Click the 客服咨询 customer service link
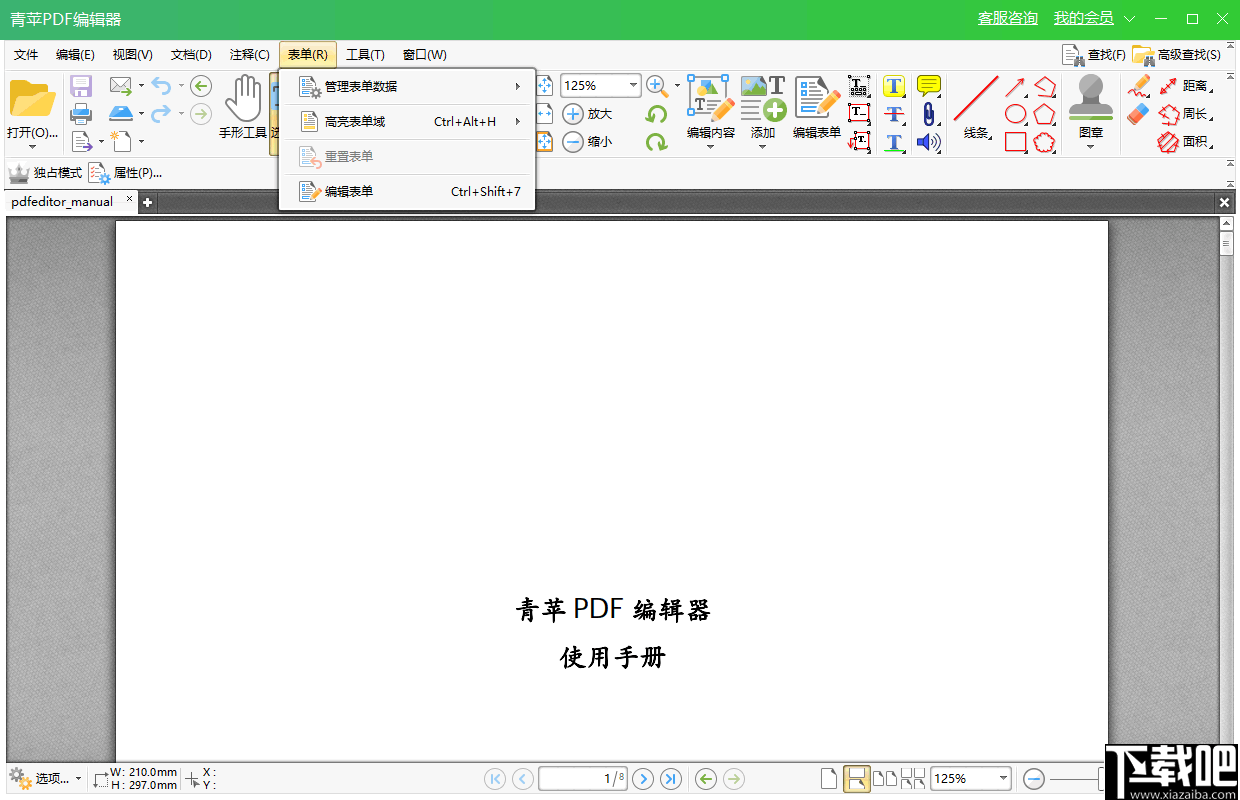Viewport: 1240px width, 800px height. click(x=1007, y=18)
